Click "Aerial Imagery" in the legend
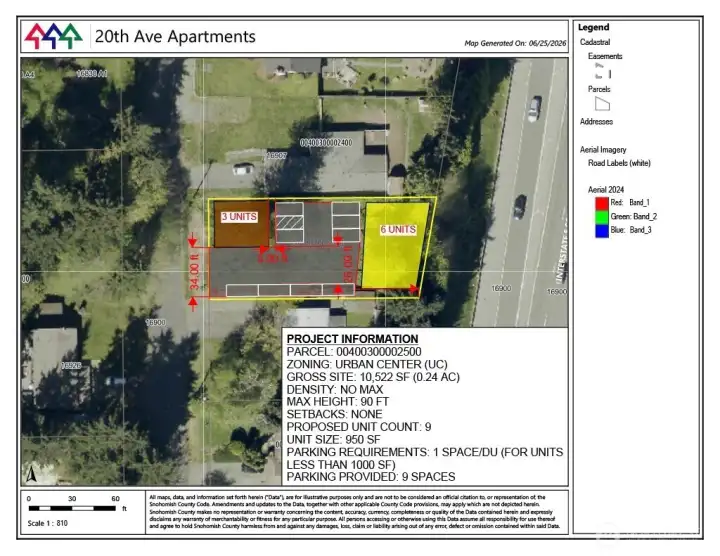This screenshot has height=556, width=720. pos(603,150)
